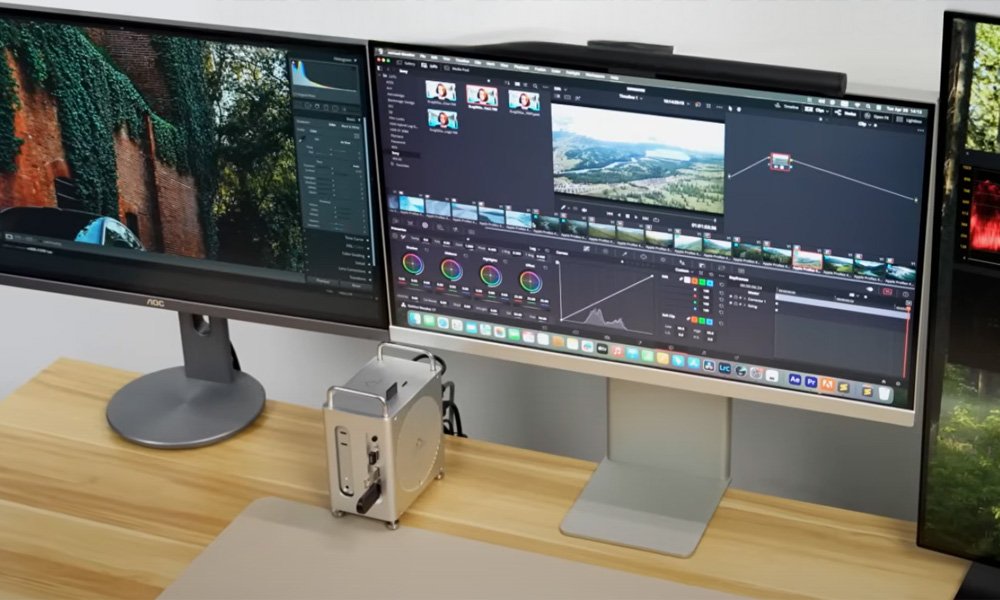Open the Media Pool panel
1000x600 pixels.
point(456,69)
